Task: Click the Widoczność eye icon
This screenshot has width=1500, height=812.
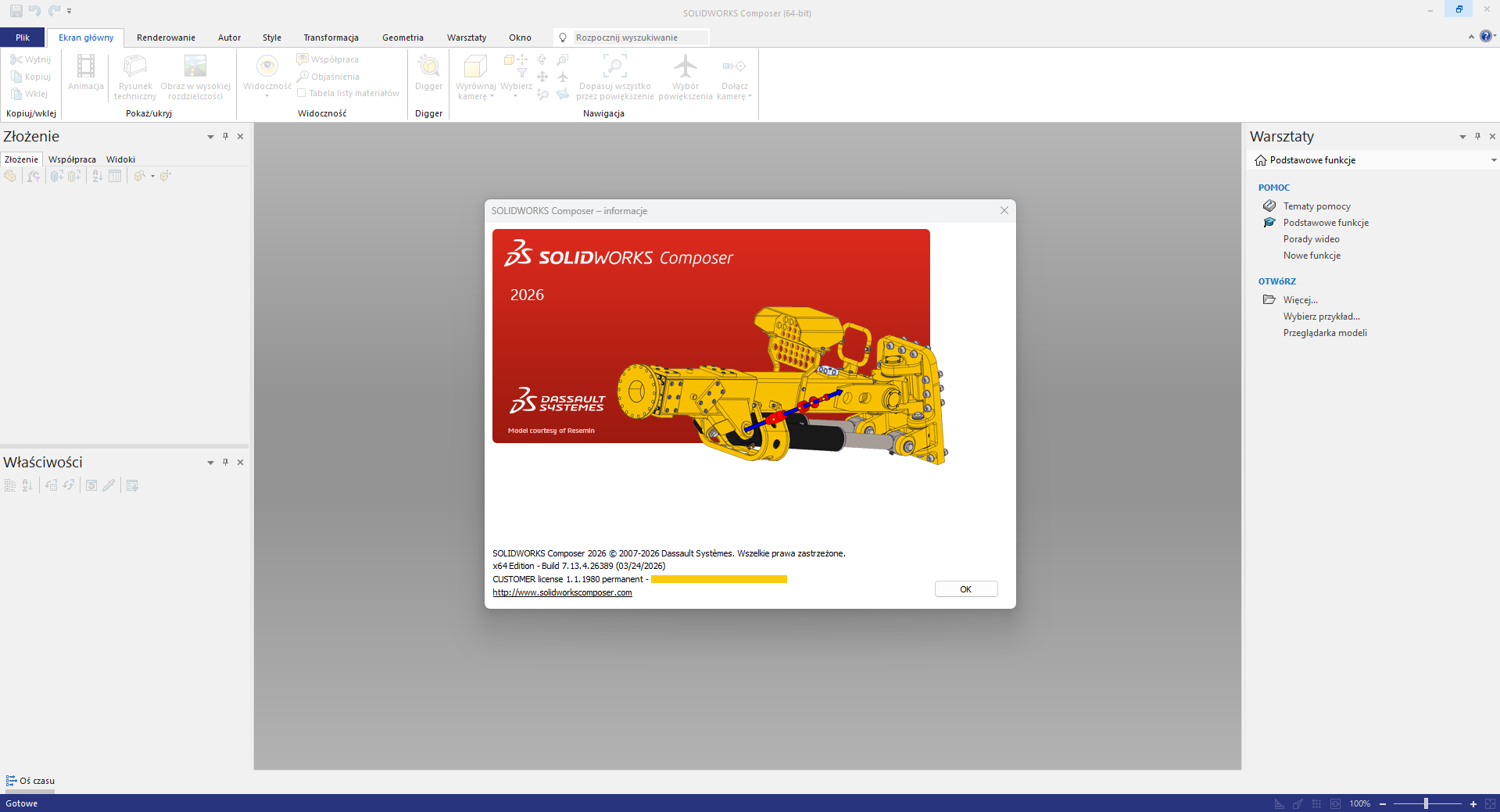Action: [x=267, y=66]
